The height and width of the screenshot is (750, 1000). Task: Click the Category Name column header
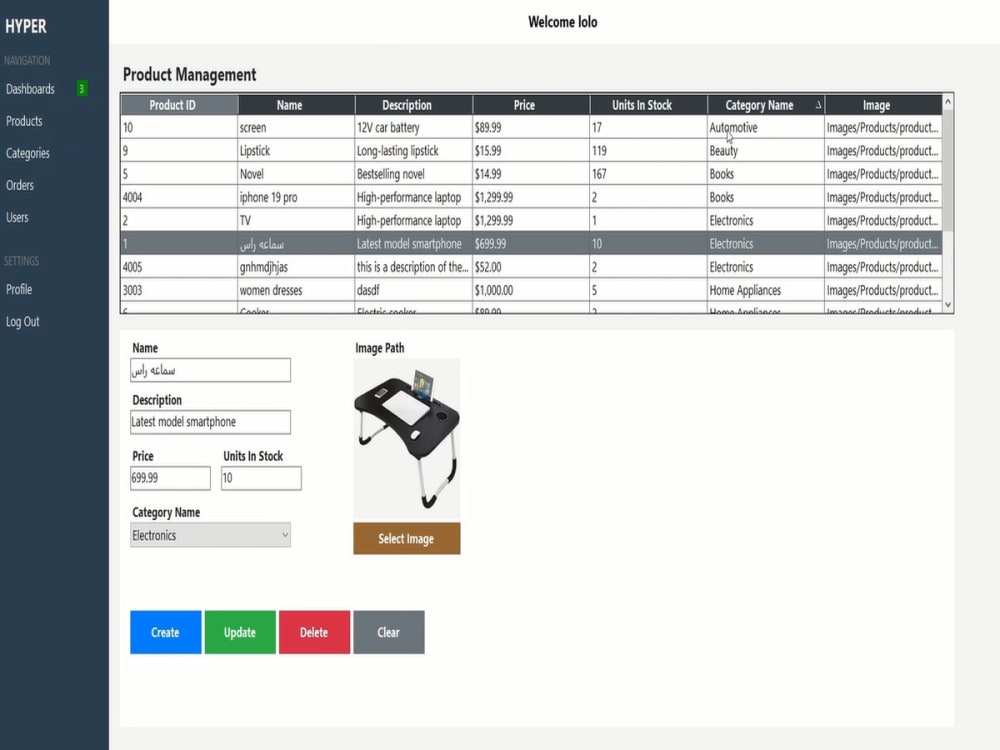click(766, 105)
